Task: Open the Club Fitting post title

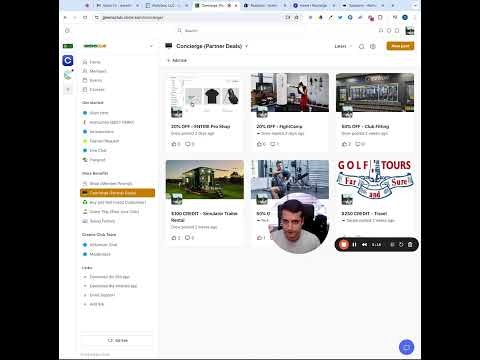Action: tap(365, 127)
